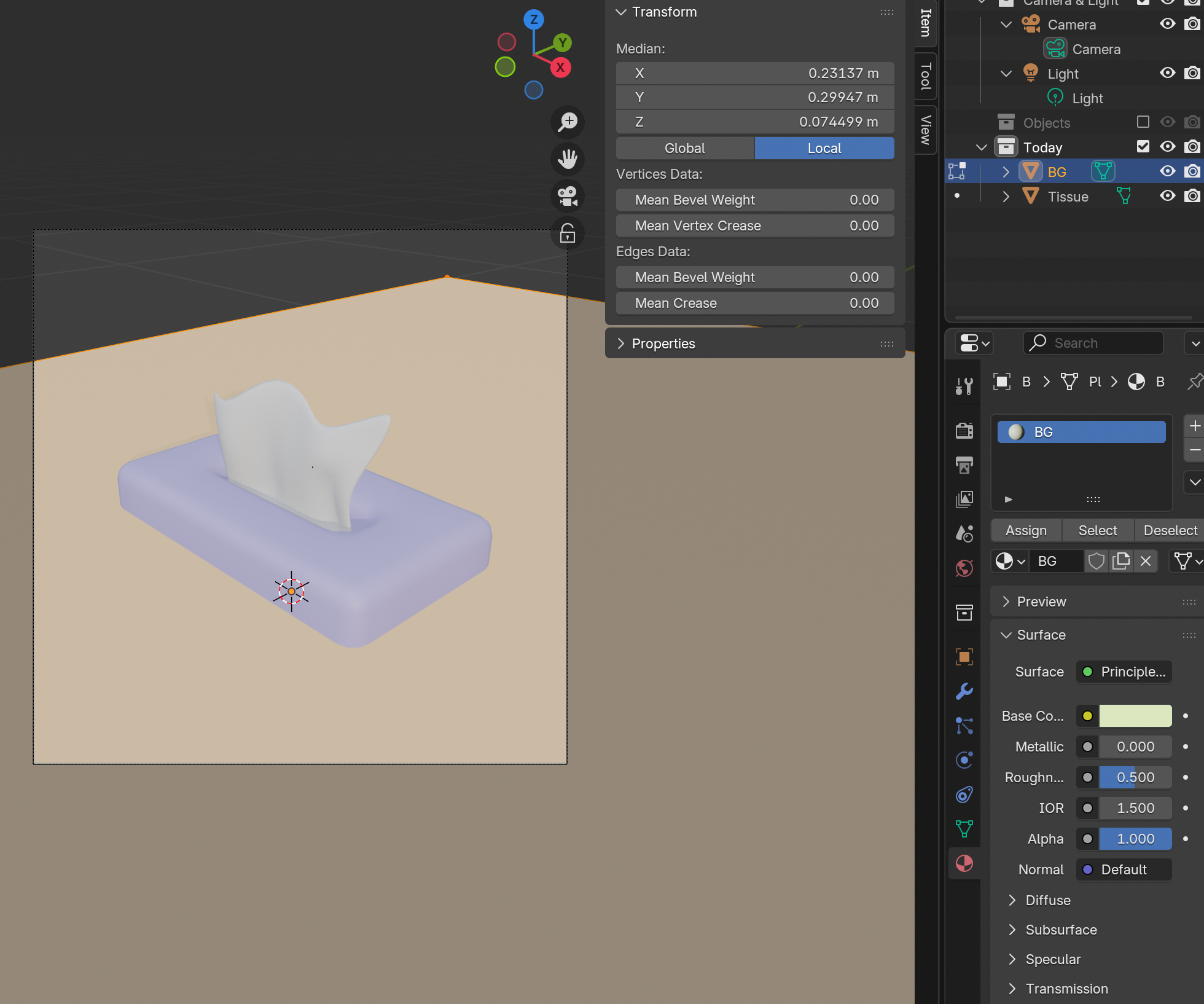Open the Modifier properties wrench tab

coord(964,691)
